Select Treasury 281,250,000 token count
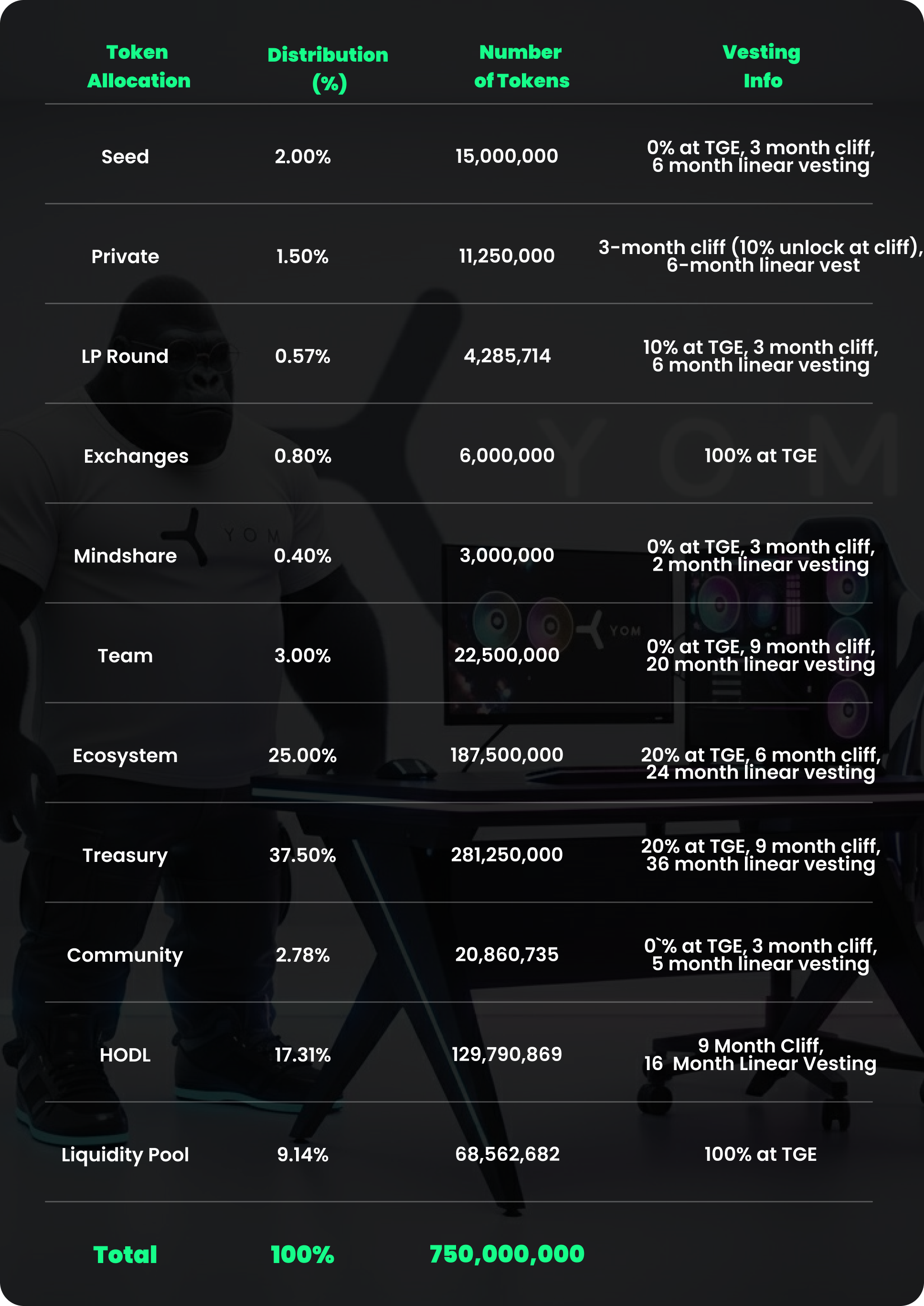 pyautogui.click(x=507, y=855)
